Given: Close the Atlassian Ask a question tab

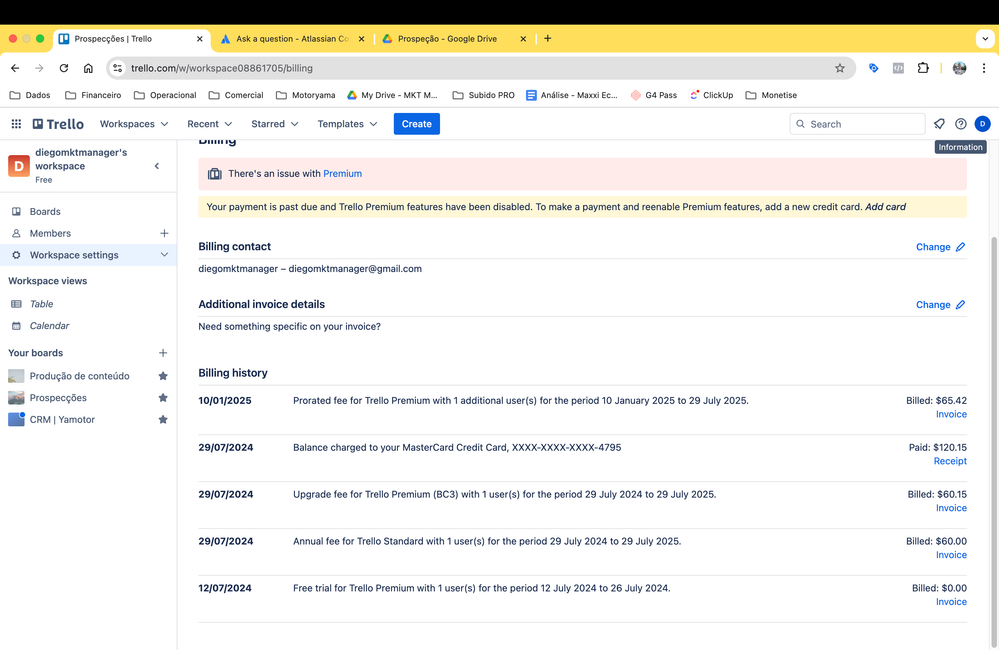Looking at the screenshot, I should (361, 39).
